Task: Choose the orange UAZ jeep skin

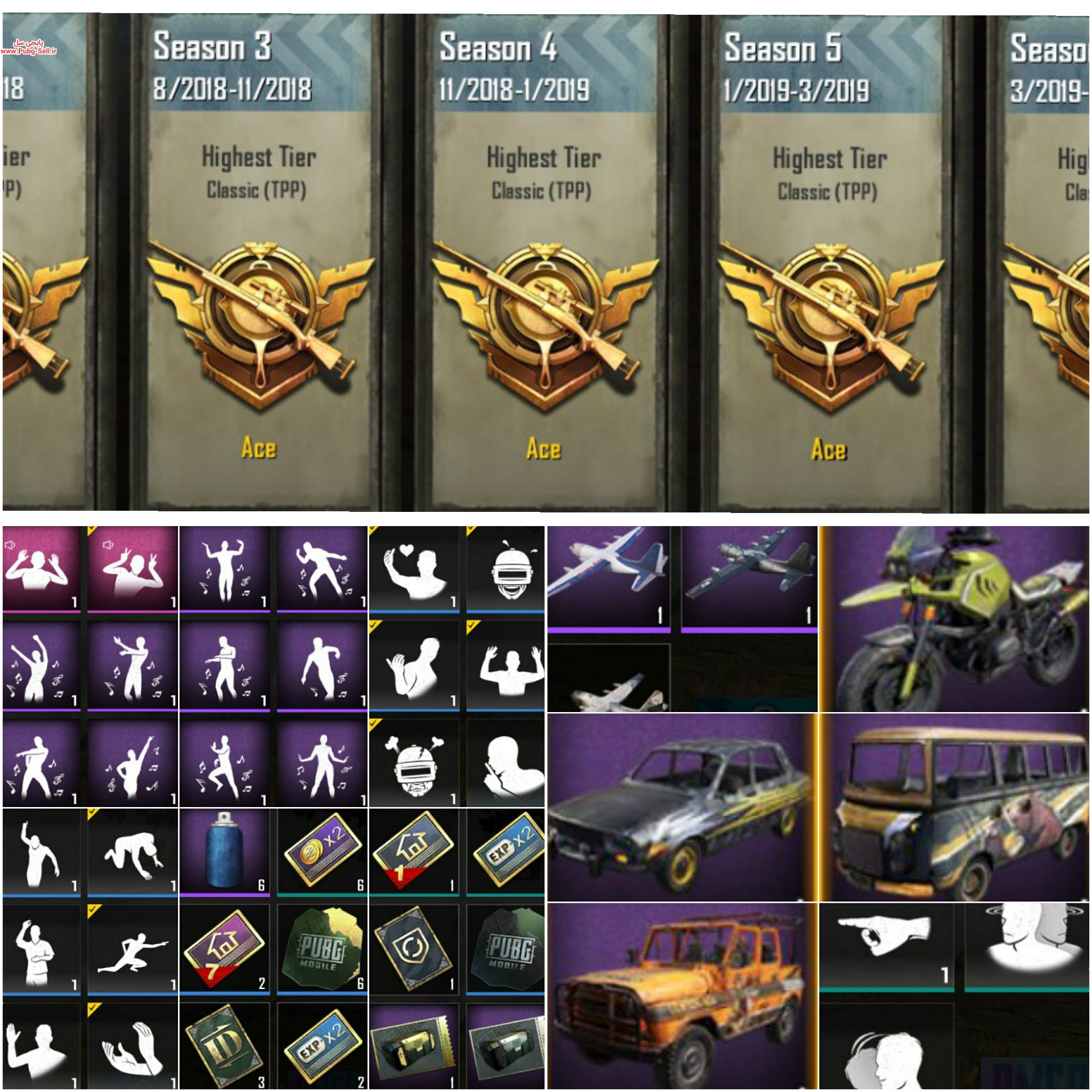Action: coord(681,996)
